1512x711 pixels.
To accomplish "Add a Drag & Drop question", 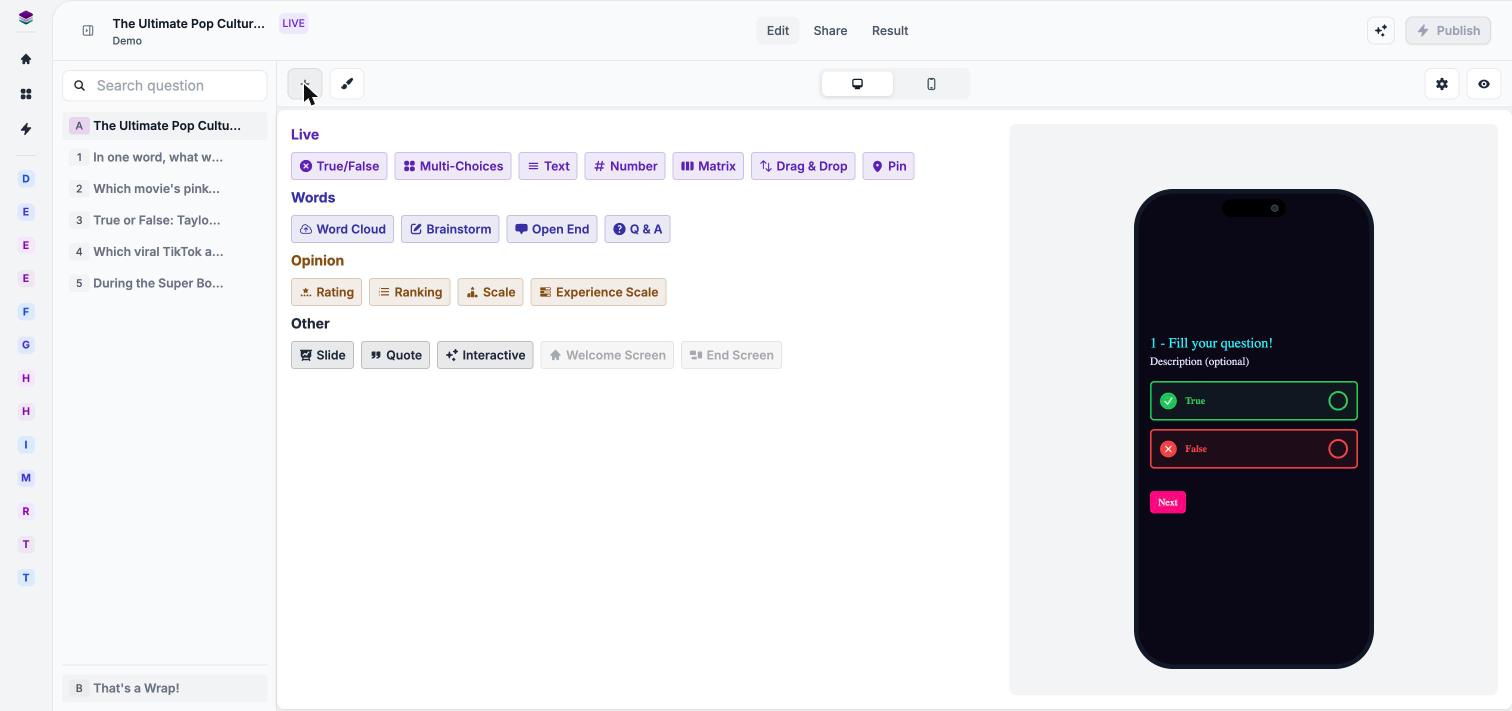I will click(803, 166).
